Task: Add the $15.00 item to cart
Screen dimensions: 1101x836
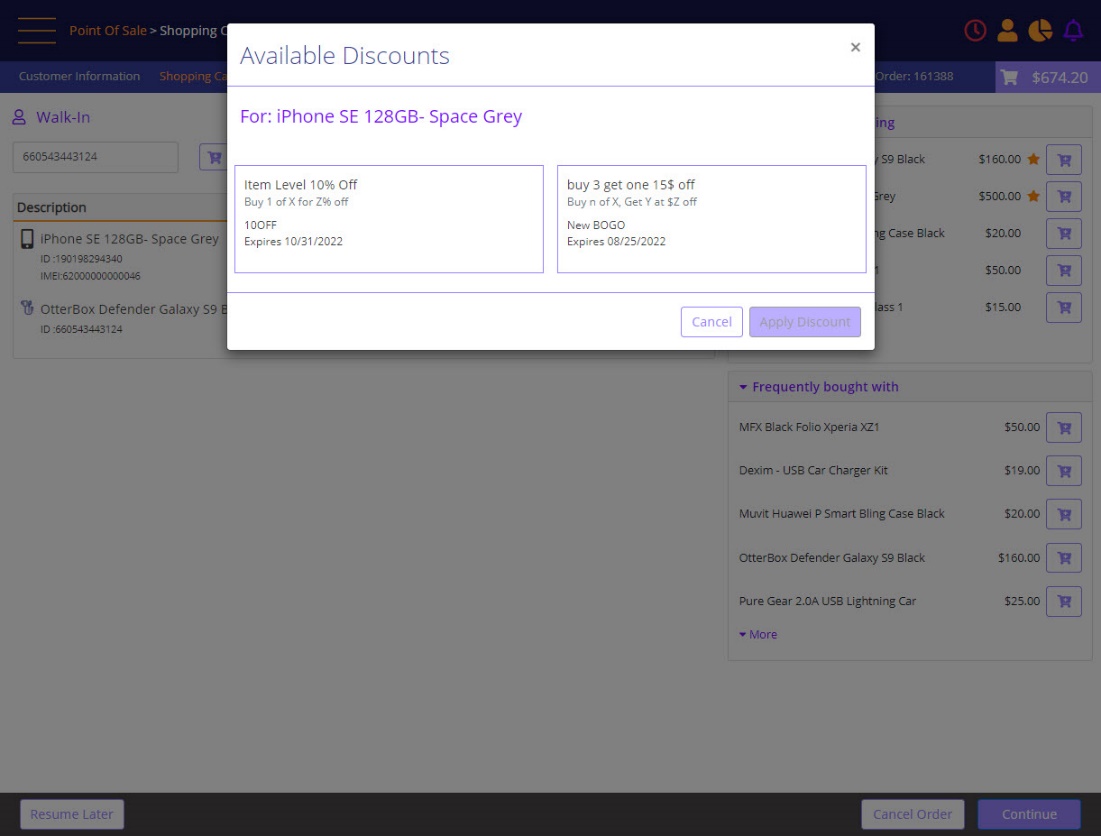Action: click(1064, 307)
